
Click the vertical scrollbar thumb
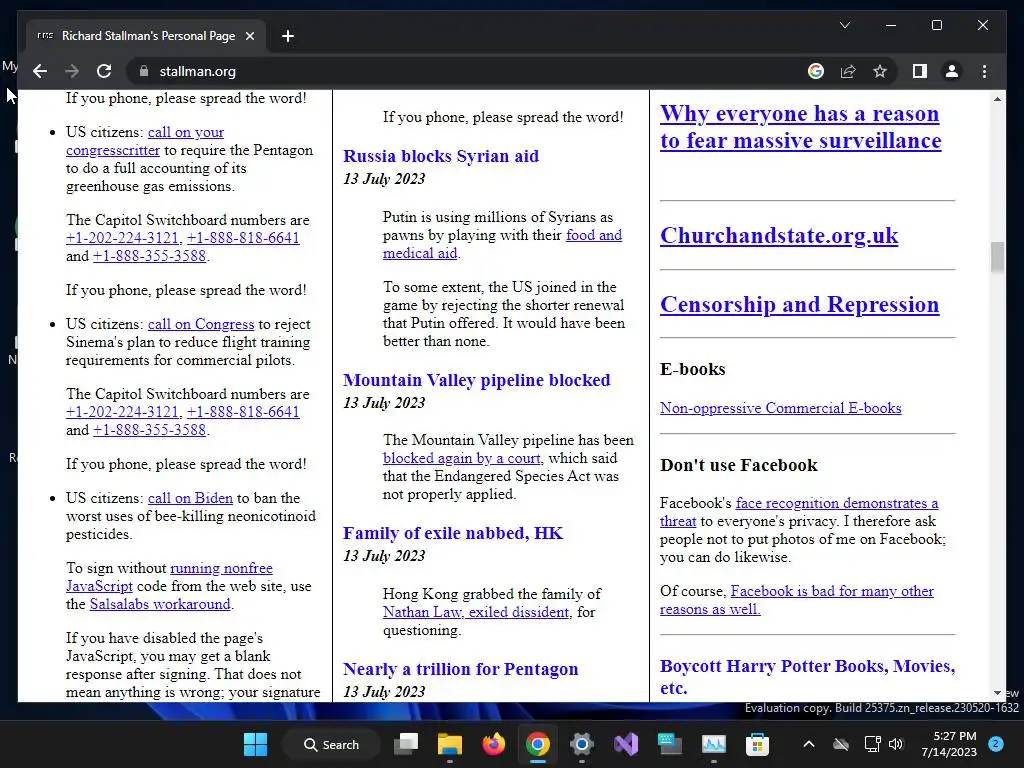tap(997, 257)
